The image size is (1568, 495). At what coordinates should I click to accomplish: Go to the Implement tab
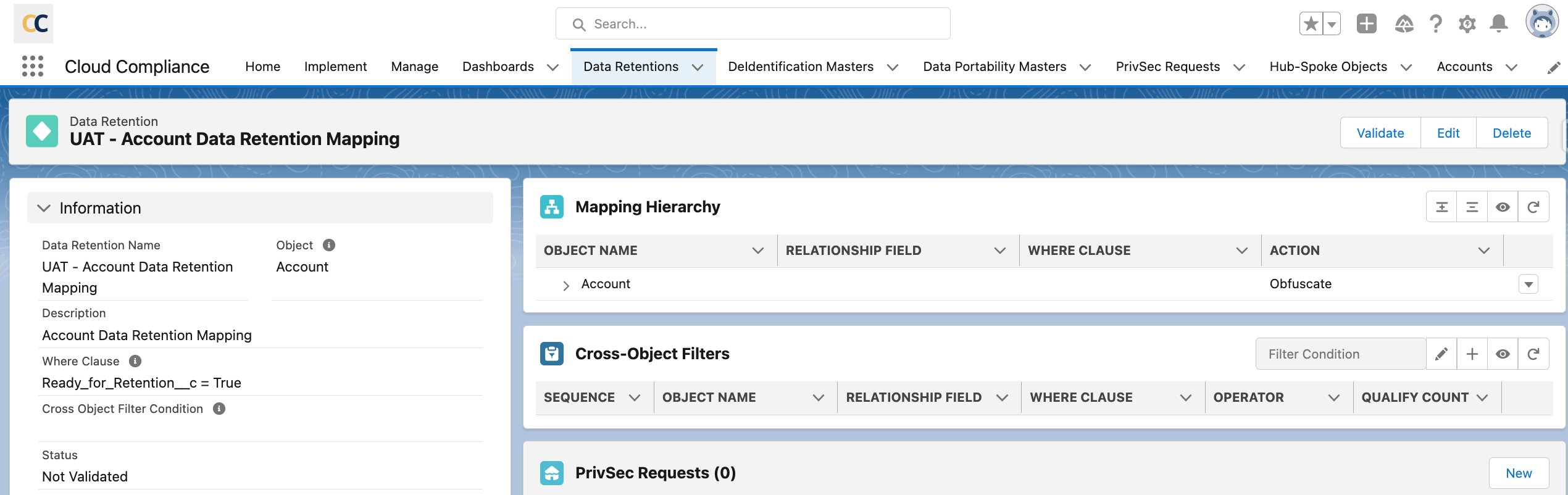335,67
